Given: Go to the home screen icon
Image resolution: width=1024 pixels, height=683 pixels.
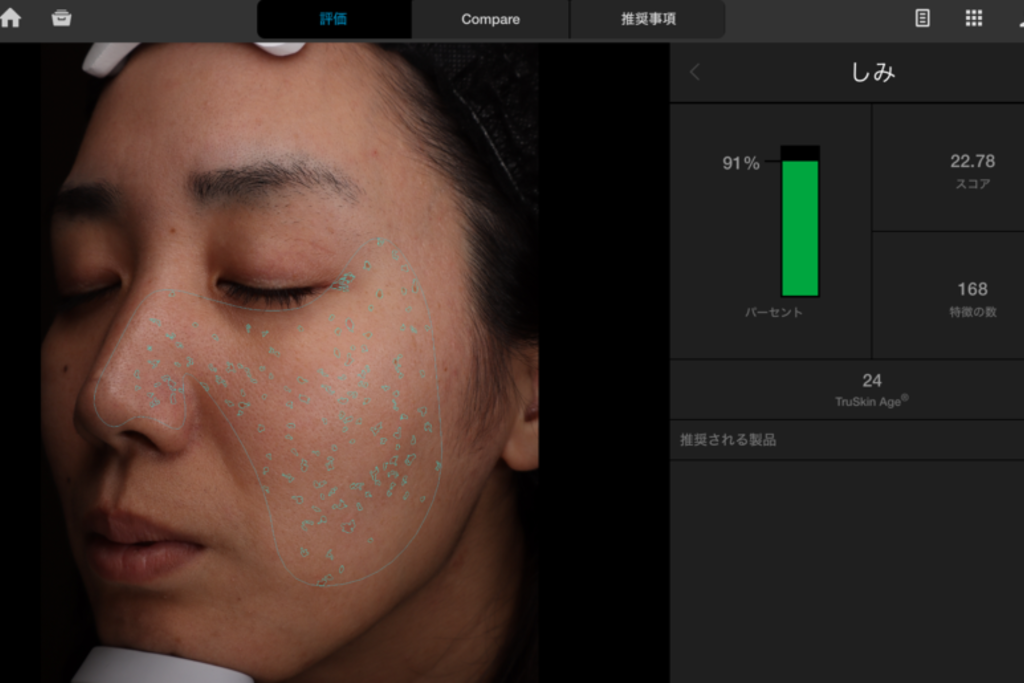Looking at the screenshot, I should 11,18.
